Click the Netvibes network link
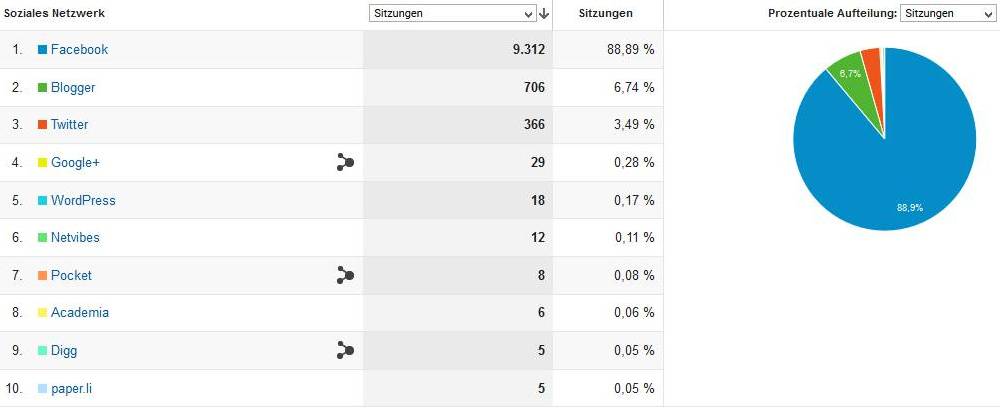 coord(75,238)
